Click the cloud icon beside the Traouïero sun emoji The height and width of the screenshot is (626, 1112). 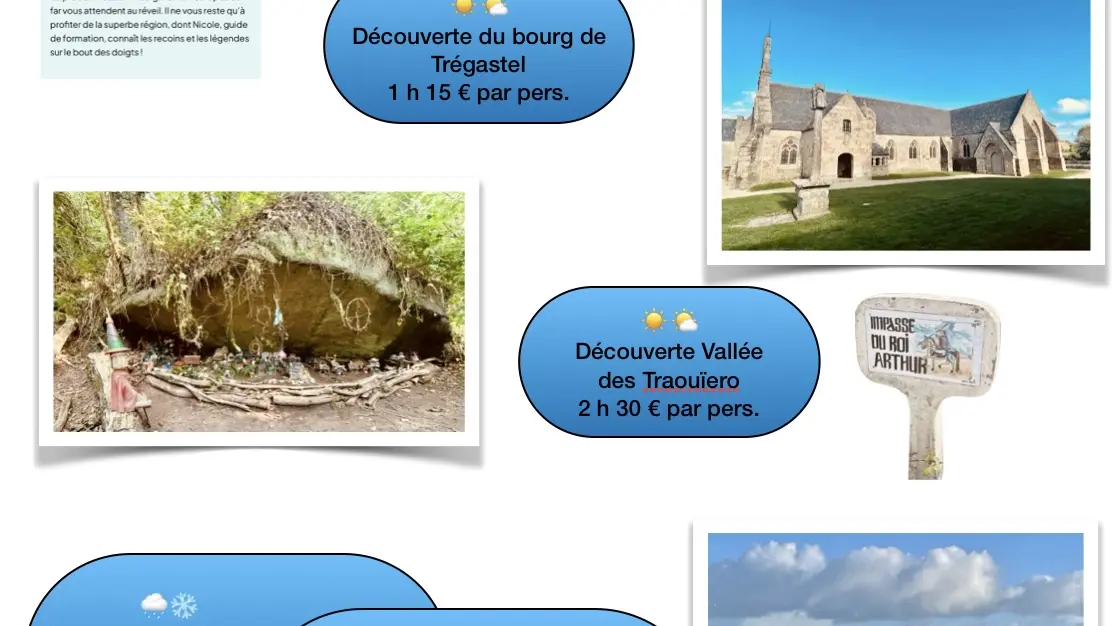(x=683, y=320)
